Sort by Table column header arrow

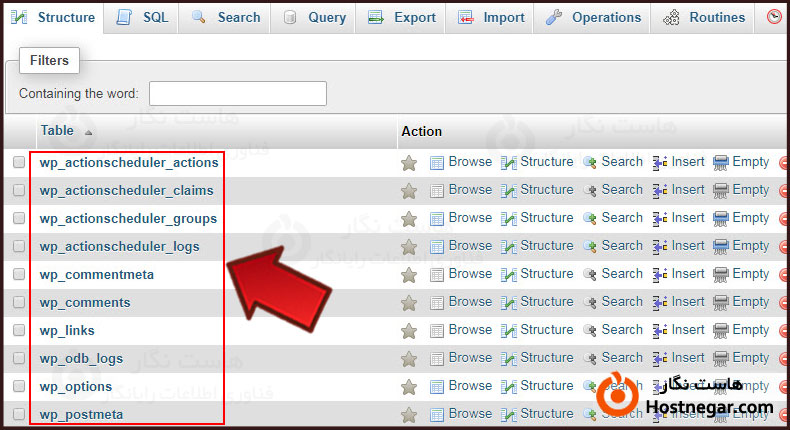88,132
